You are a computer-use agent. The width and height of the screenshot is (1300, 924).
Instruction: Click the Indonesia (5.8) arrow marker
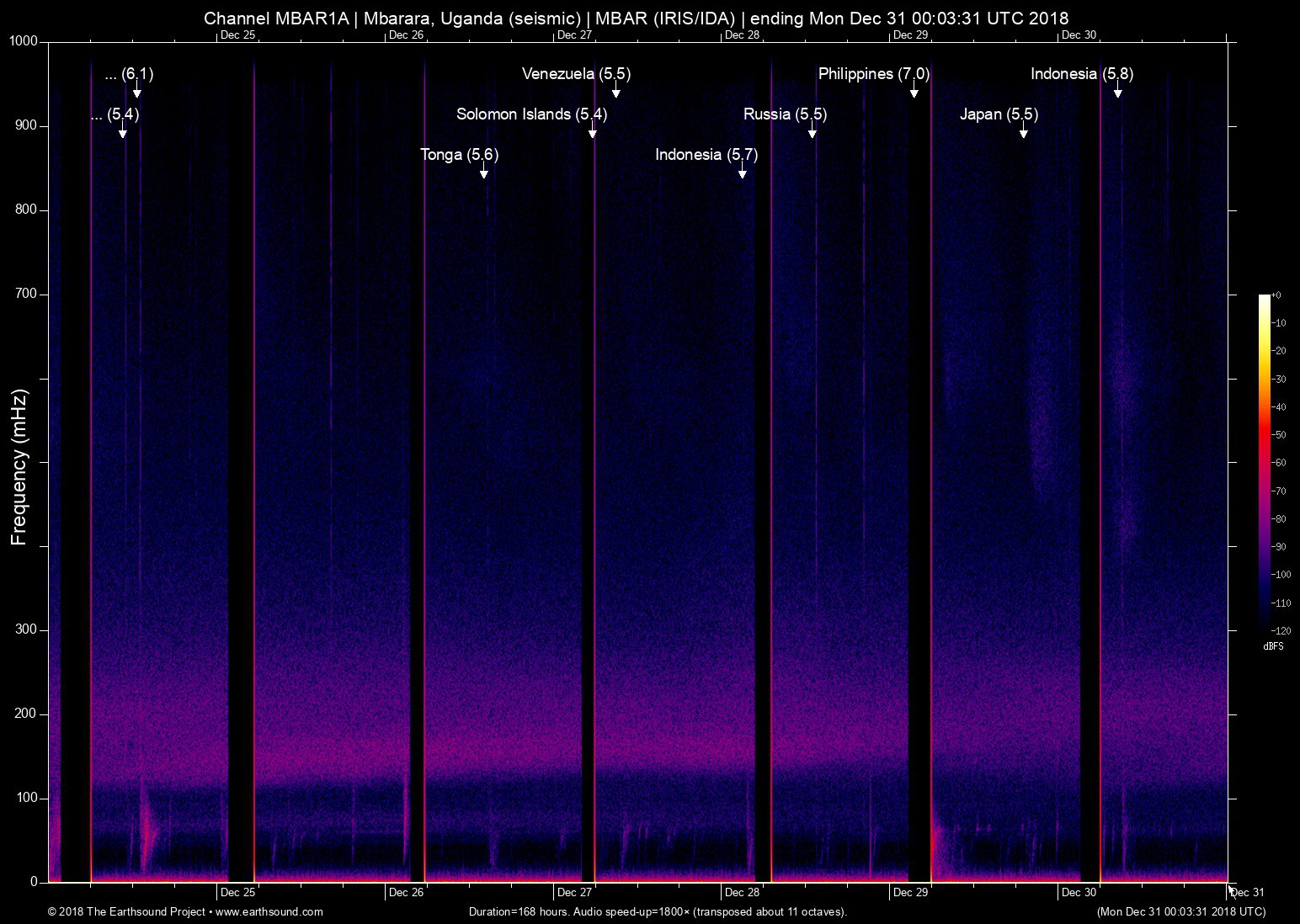[x=1118, y=90]
